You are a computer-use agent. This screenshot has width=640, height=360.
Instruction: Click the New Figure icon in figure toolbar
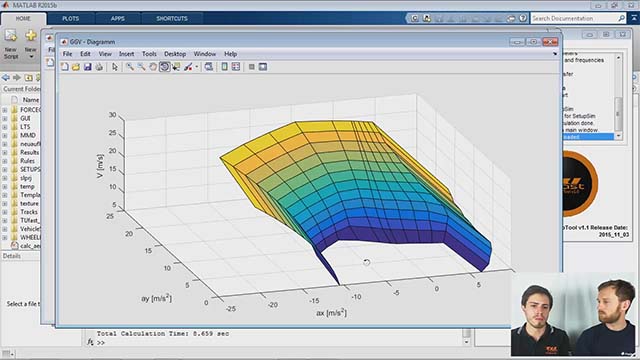tap(64, 67)
